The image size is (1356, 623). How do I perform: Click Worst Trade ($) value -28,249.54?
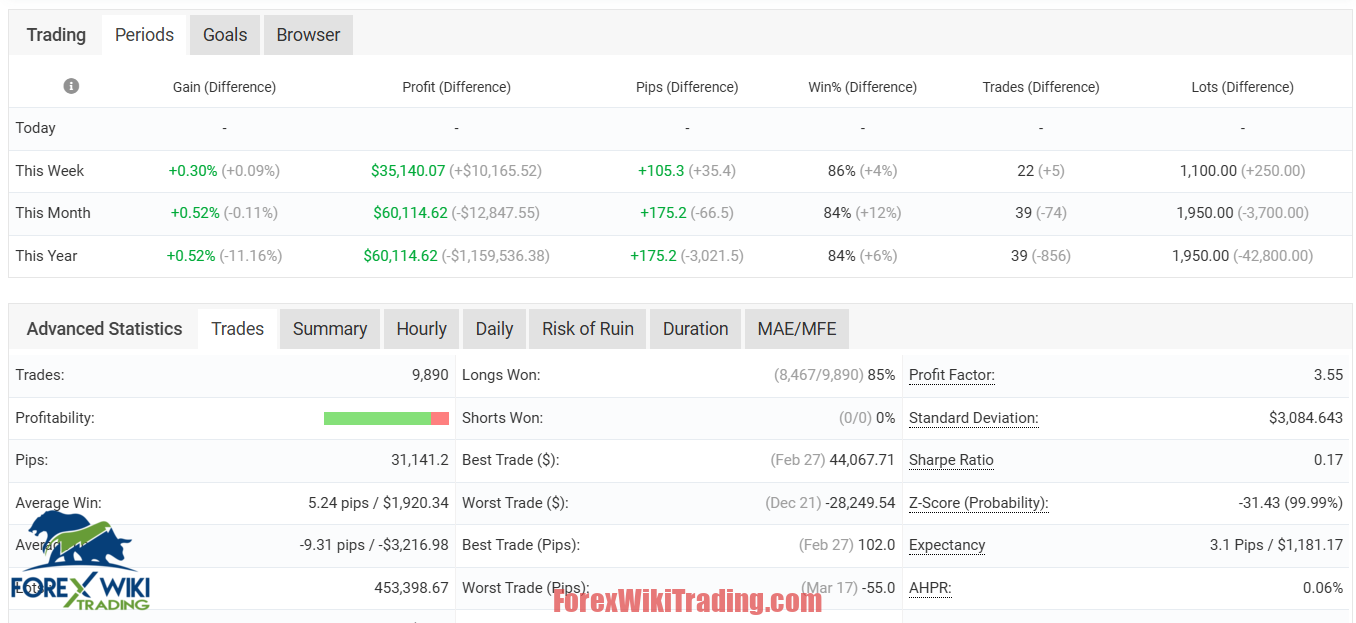(859, 503)
